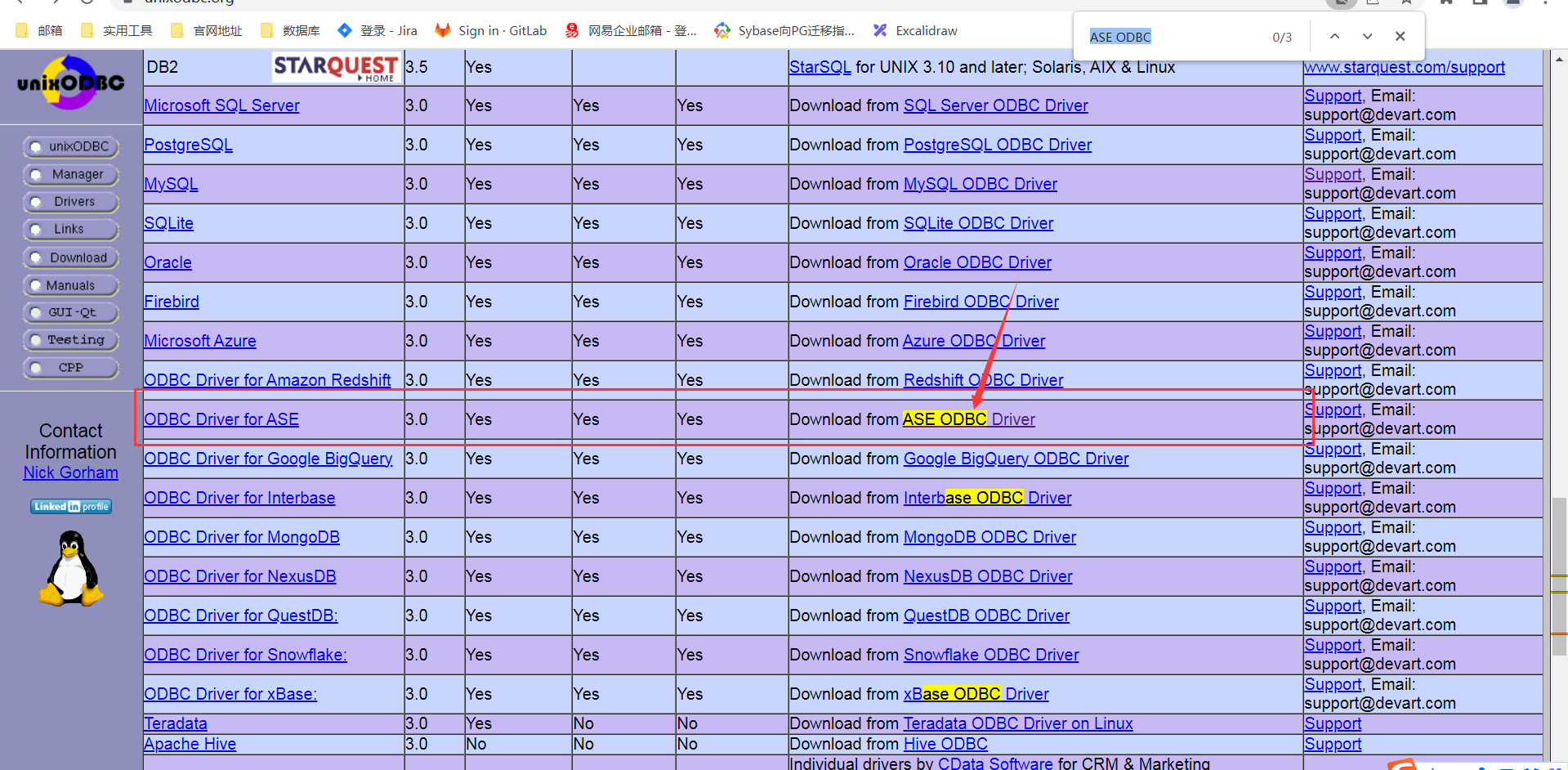Open the Hive ODBC link
The width and height of the screenshot is (1568, 770).
click(x=945, y=744)
